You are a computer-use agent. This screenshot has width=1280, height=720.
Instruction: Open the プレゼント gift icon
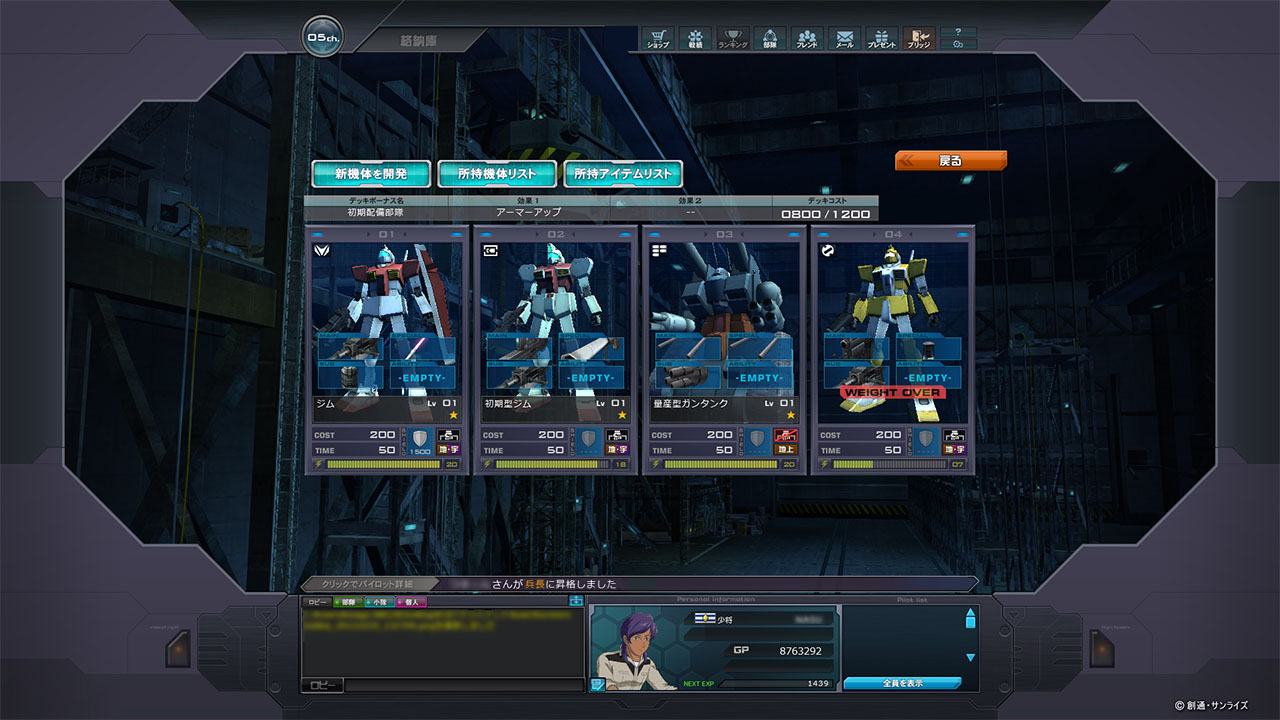(882, 39)
